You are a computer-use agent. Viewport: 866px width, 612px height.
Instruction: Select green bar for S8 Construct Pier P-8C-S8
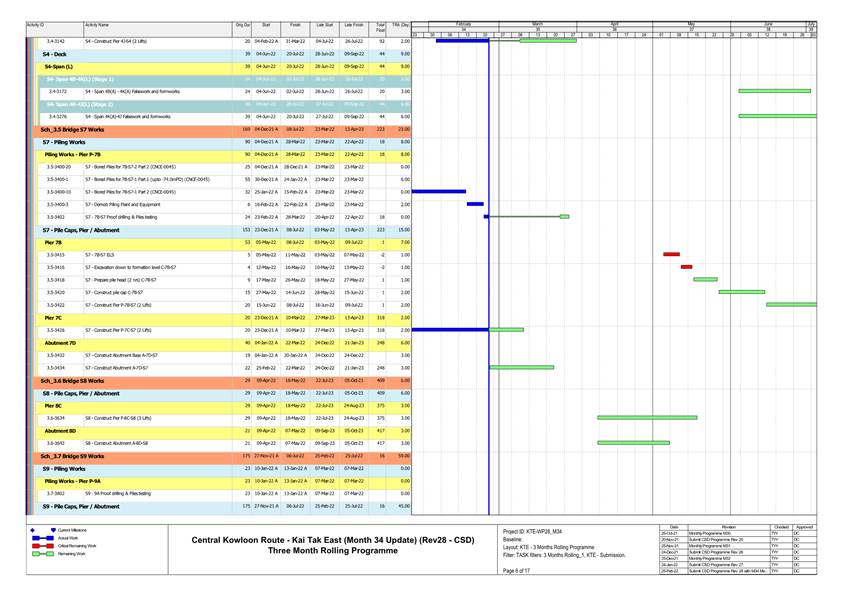point(646,418)
